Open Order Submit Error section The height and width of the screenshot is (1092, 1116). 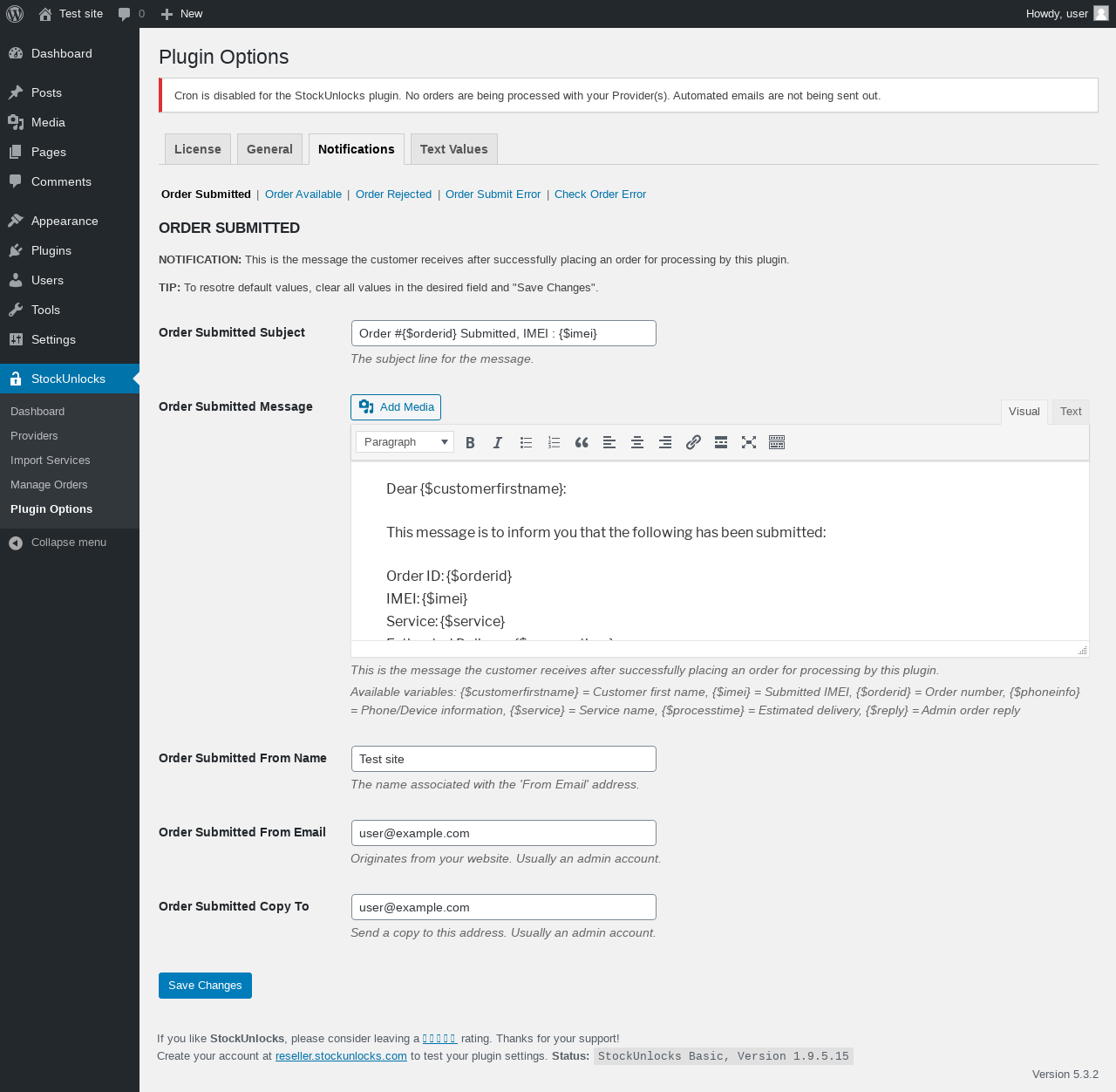click(493, 195)
